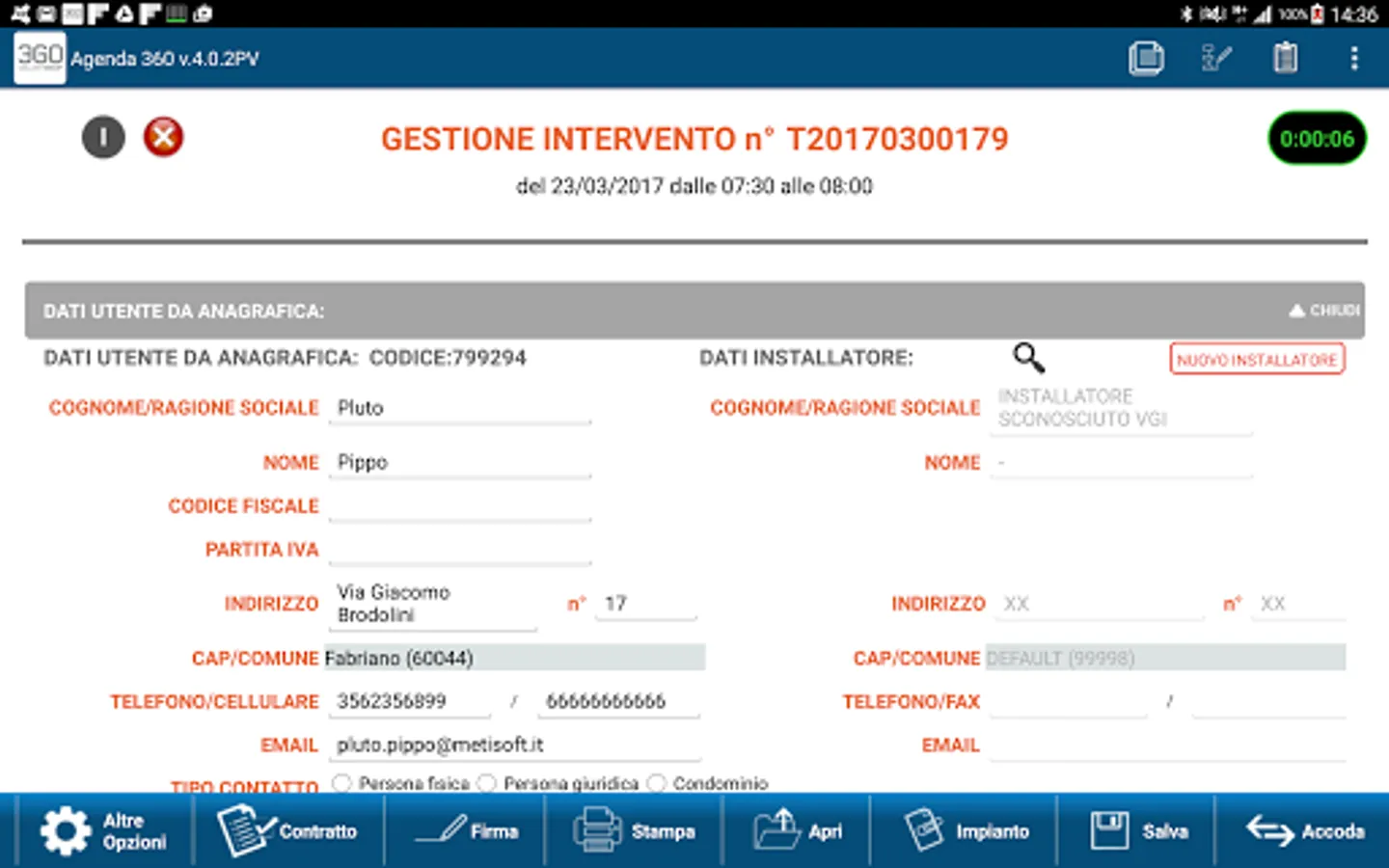Select Persona fisica radio button
The image size is (1389, 868).
(x=341, y=783)
